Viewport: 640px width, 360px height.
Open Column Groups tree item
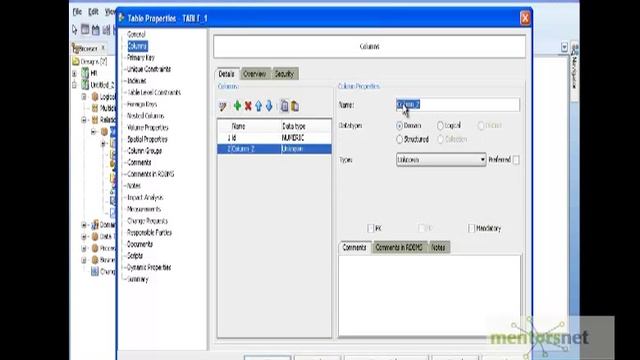[x=144, y=151]
